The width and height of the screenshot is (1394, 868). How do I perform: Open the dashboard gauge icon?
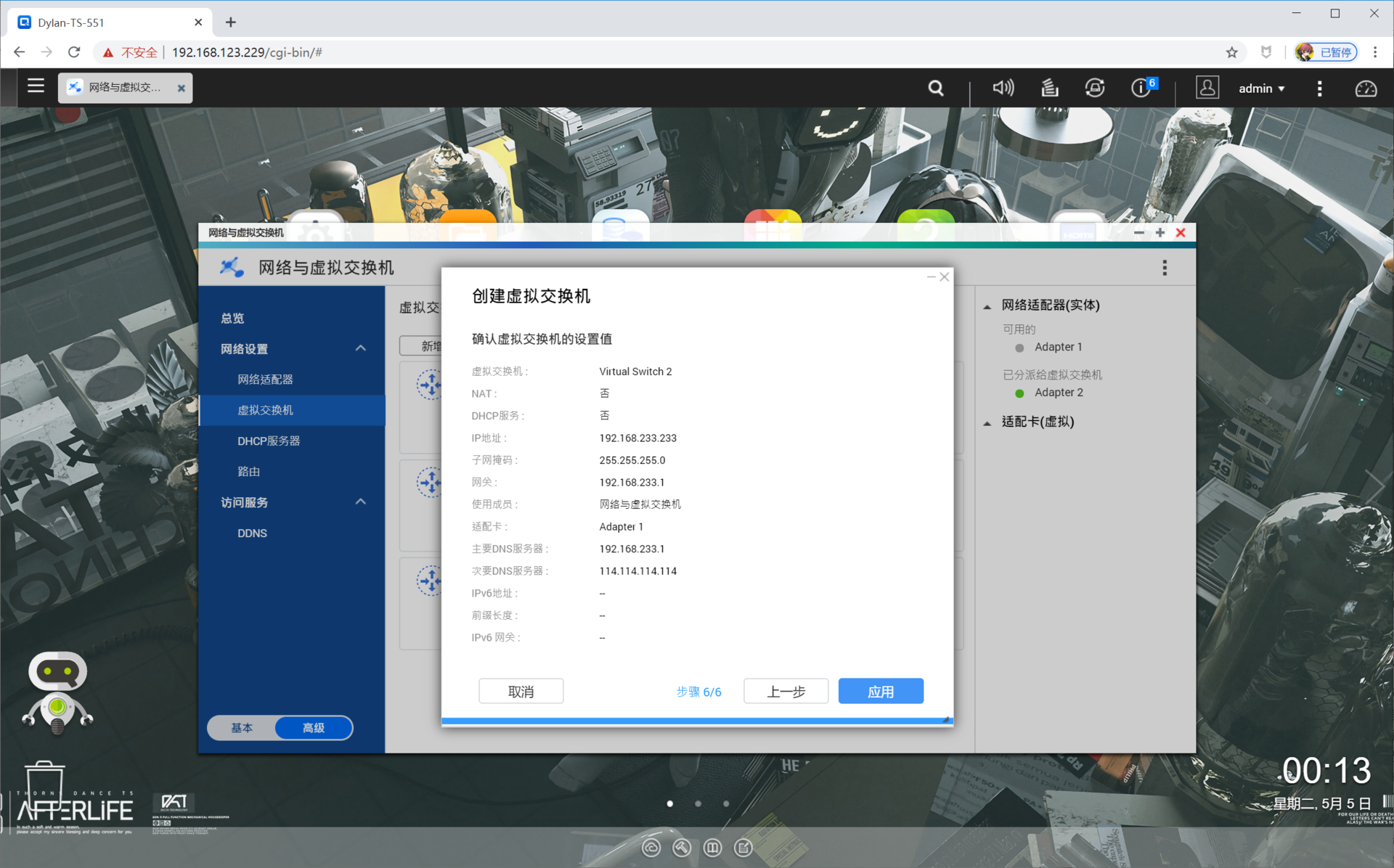coord(1366,89)
